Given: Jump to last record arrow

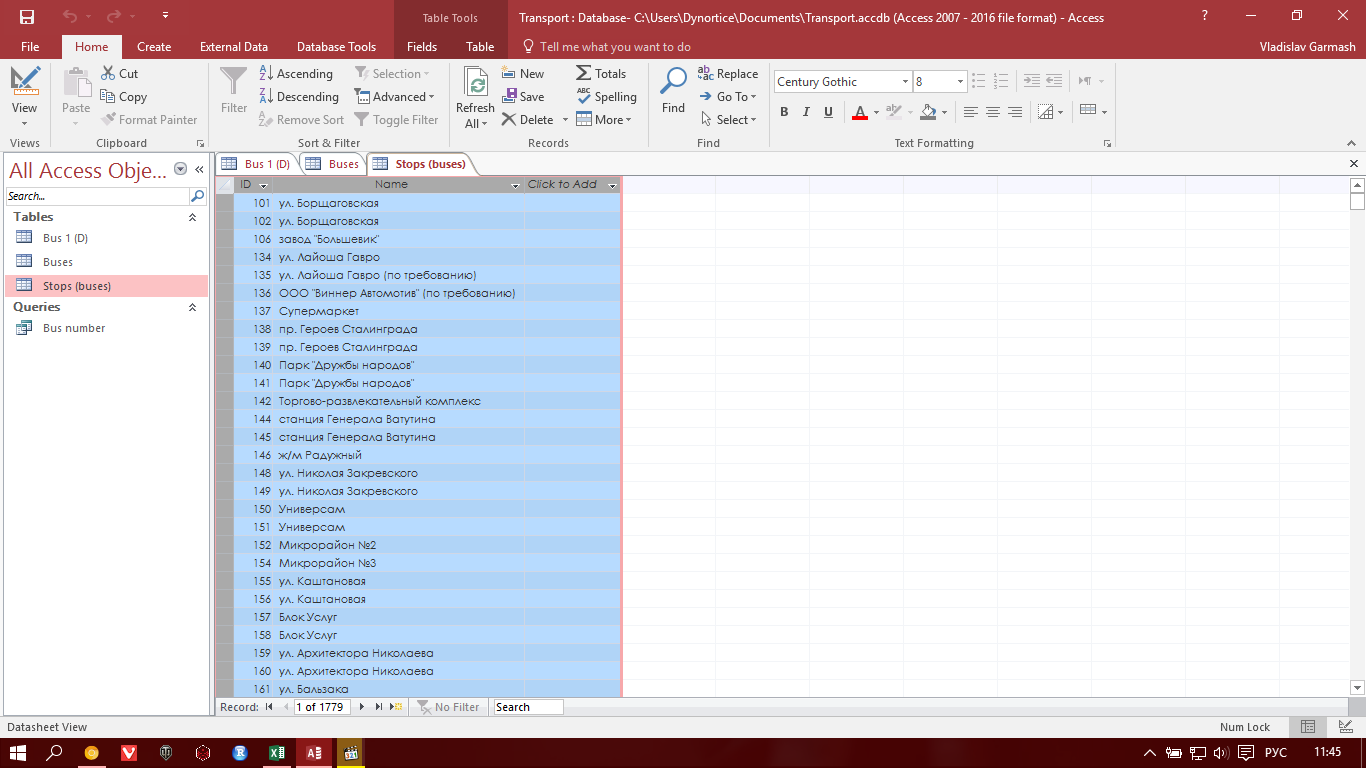Looking at the screenshot, I should coord(379,707).
